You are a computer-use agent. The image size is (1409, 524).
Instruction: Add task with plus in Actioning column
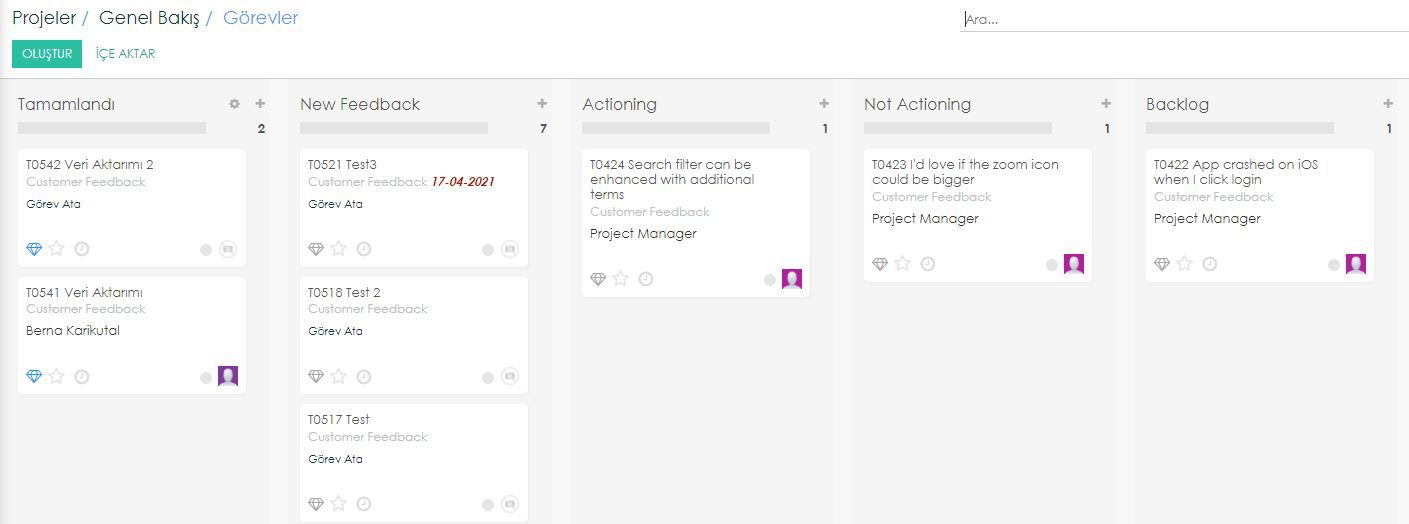824,104
